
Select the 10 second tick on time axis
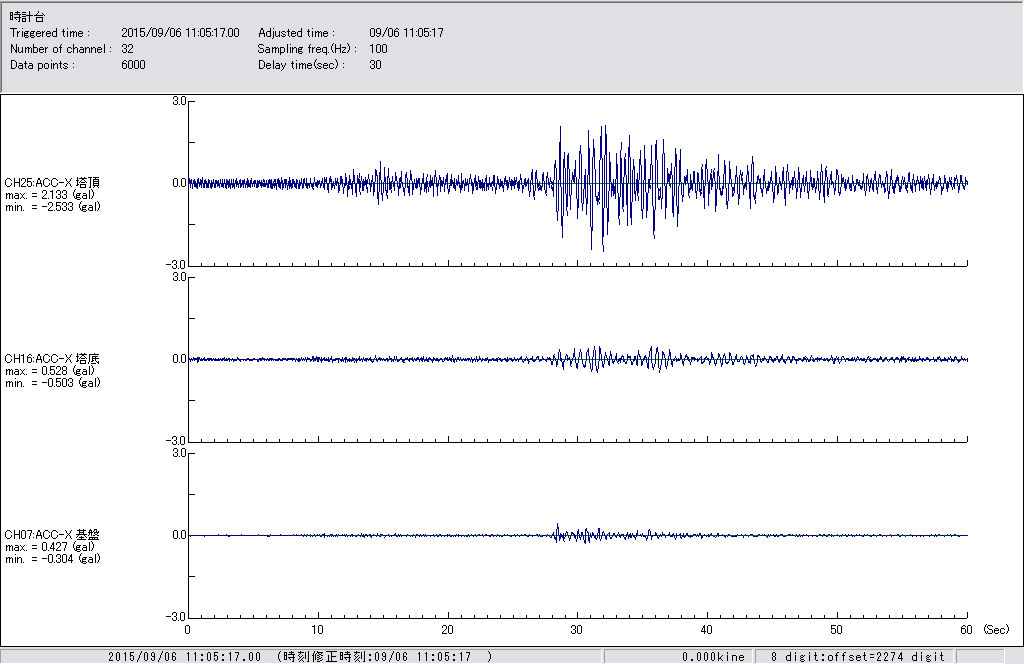pos(317,630)
